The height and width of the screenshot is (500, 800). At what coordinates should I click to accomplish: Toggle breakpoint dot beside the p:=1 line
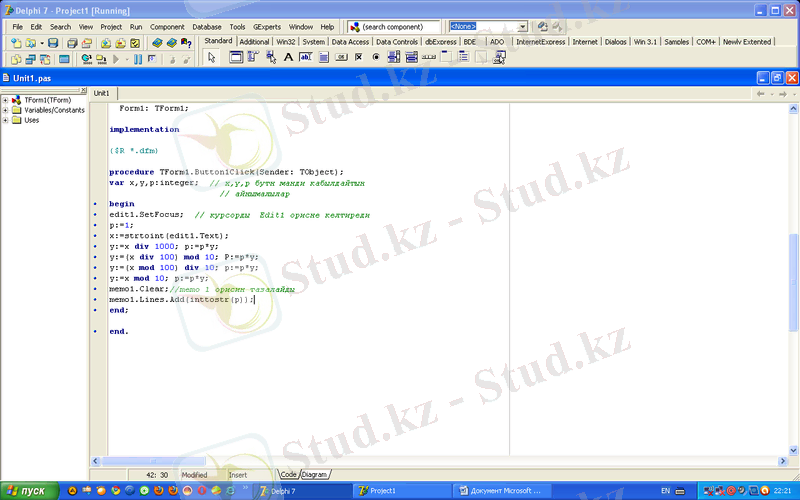point(95,225)
